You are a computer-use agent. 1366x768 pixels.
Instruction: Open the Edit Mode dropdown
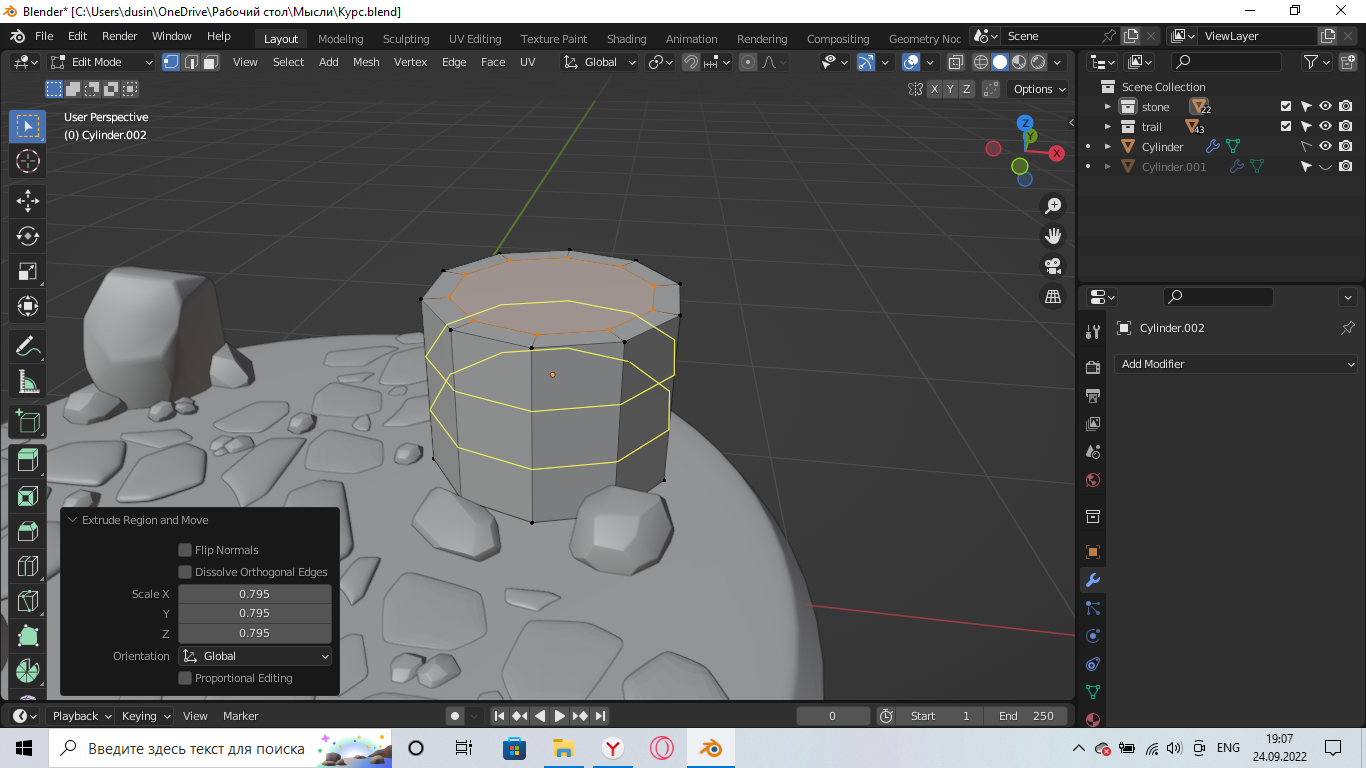pos(101,61)
